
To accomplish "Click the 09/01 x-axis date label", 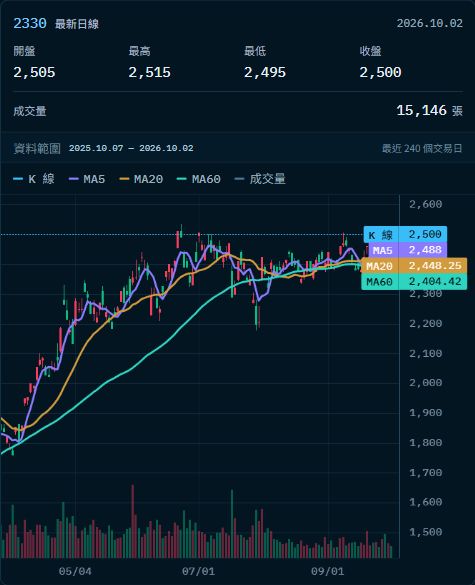I will [x=328, y=572].
